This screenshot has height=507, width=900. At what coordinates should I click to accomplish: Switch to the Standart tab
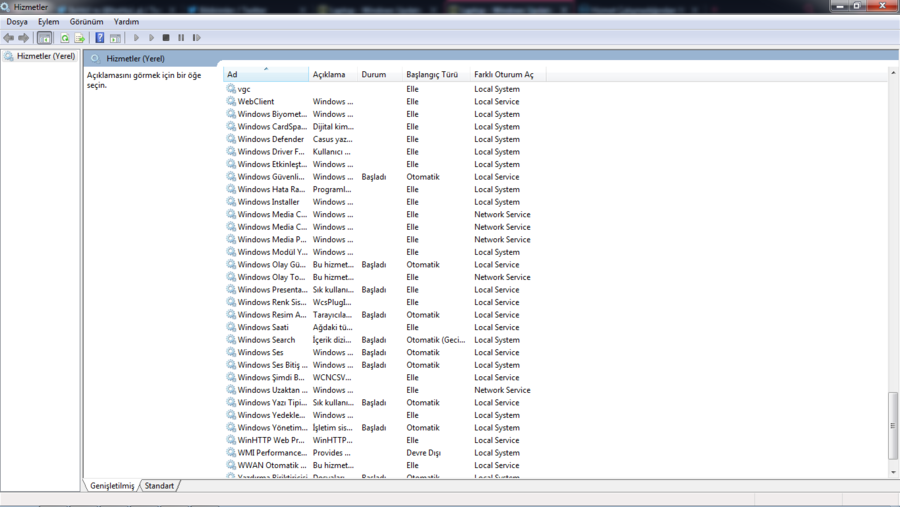coord(159,486)
